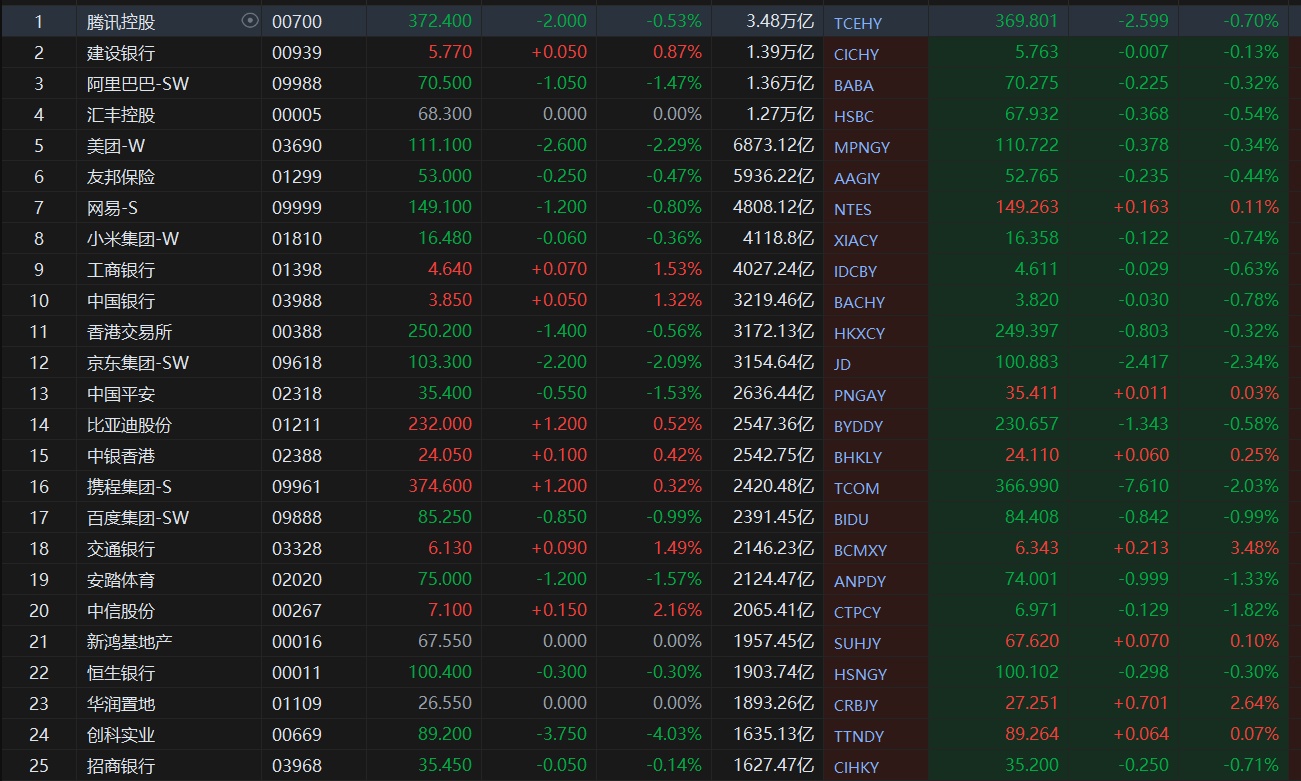Choose 美团-W from the list
1301x781 pixels.
116,146
